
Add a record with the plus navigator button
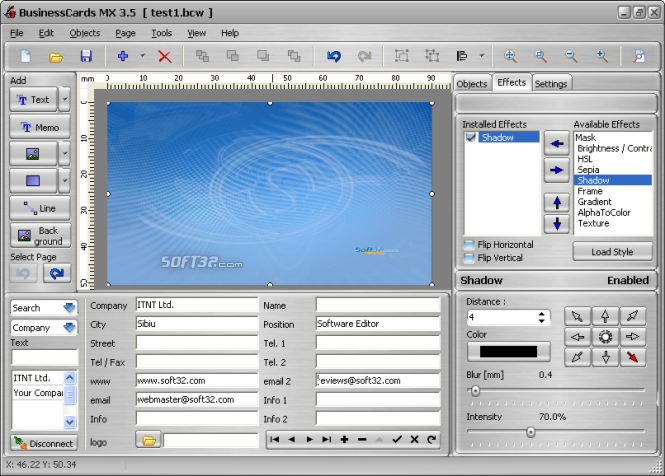[344, 440]
